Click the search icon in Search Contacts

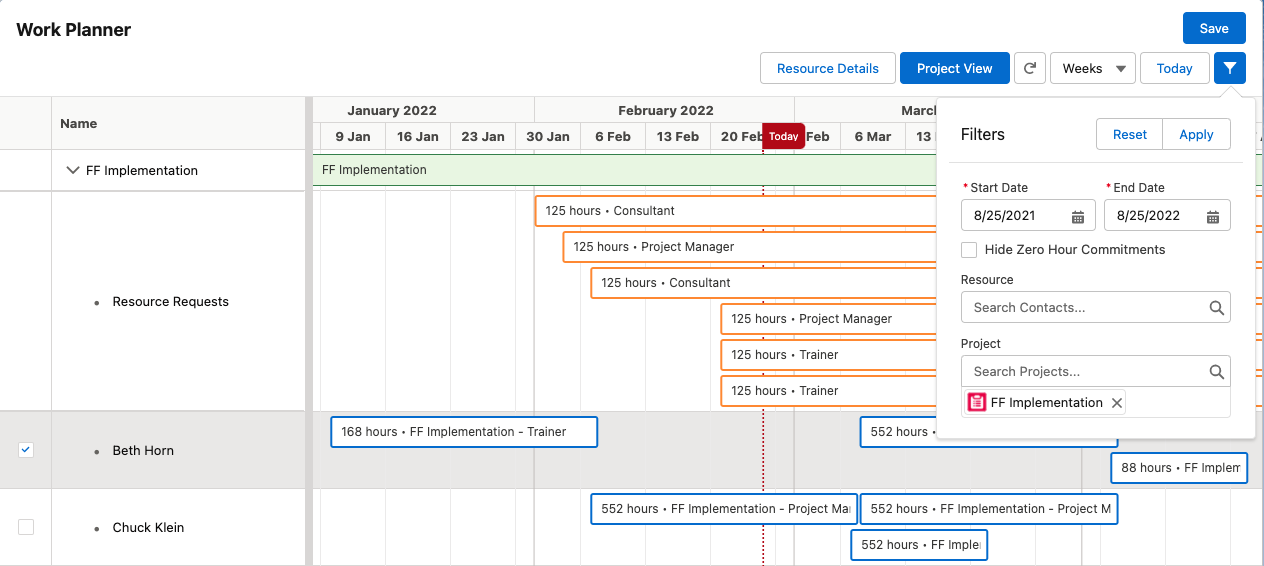pos(1216,308)
